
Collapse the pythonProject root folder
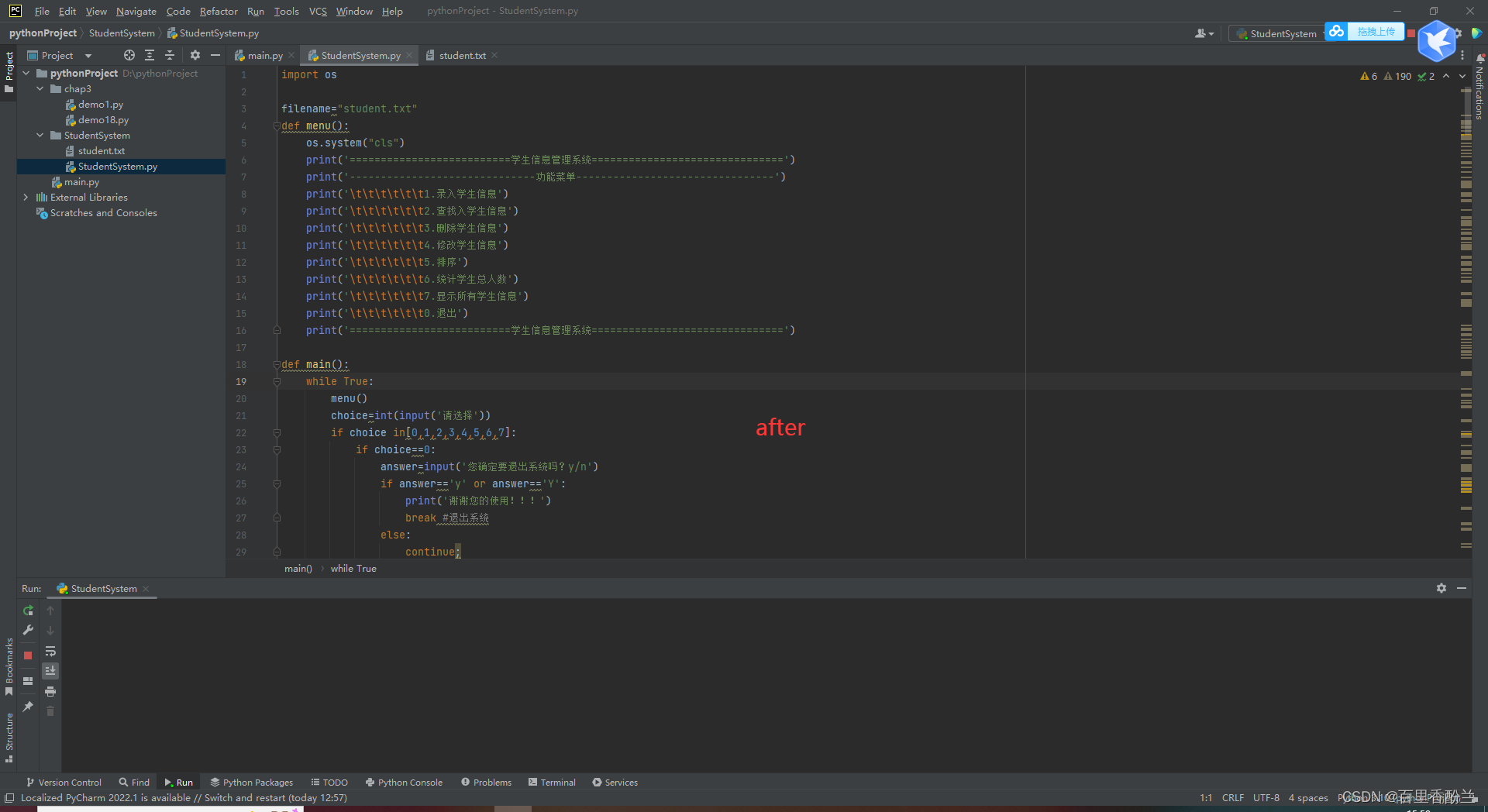(x=26, y=74)
